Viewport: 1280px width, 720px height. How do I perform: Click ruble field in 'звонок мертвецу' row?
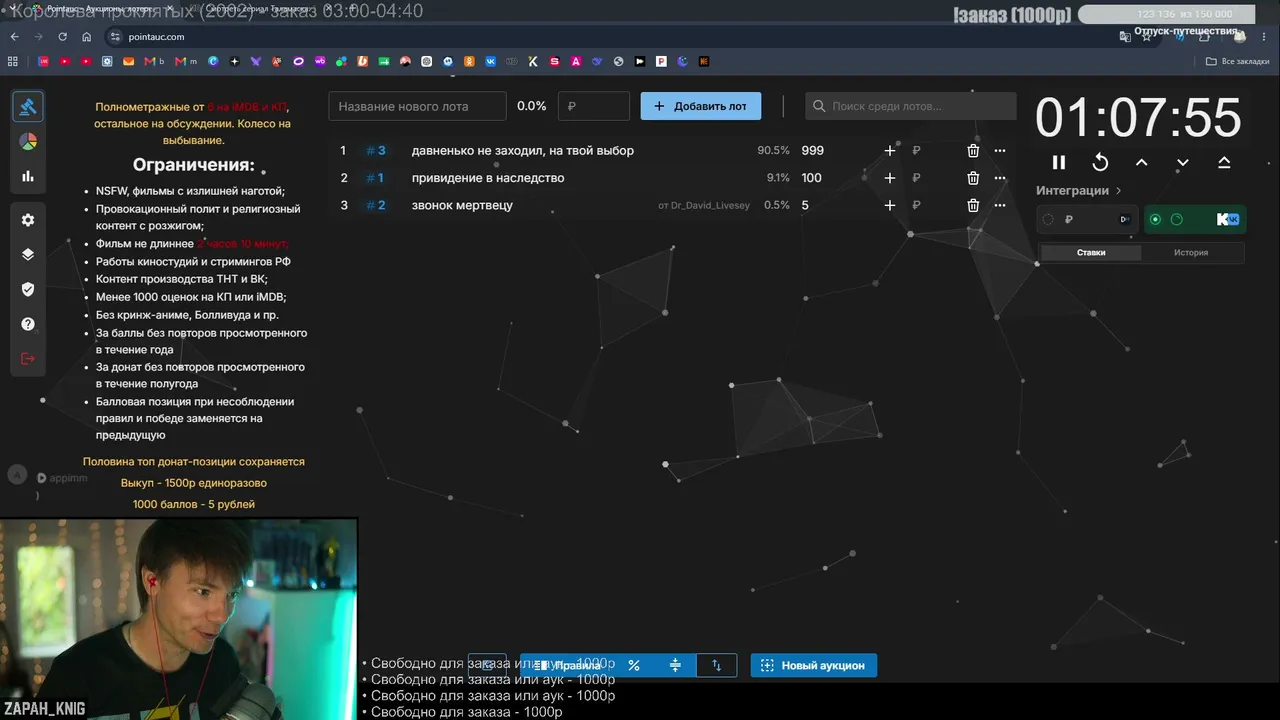pos(930,205)
